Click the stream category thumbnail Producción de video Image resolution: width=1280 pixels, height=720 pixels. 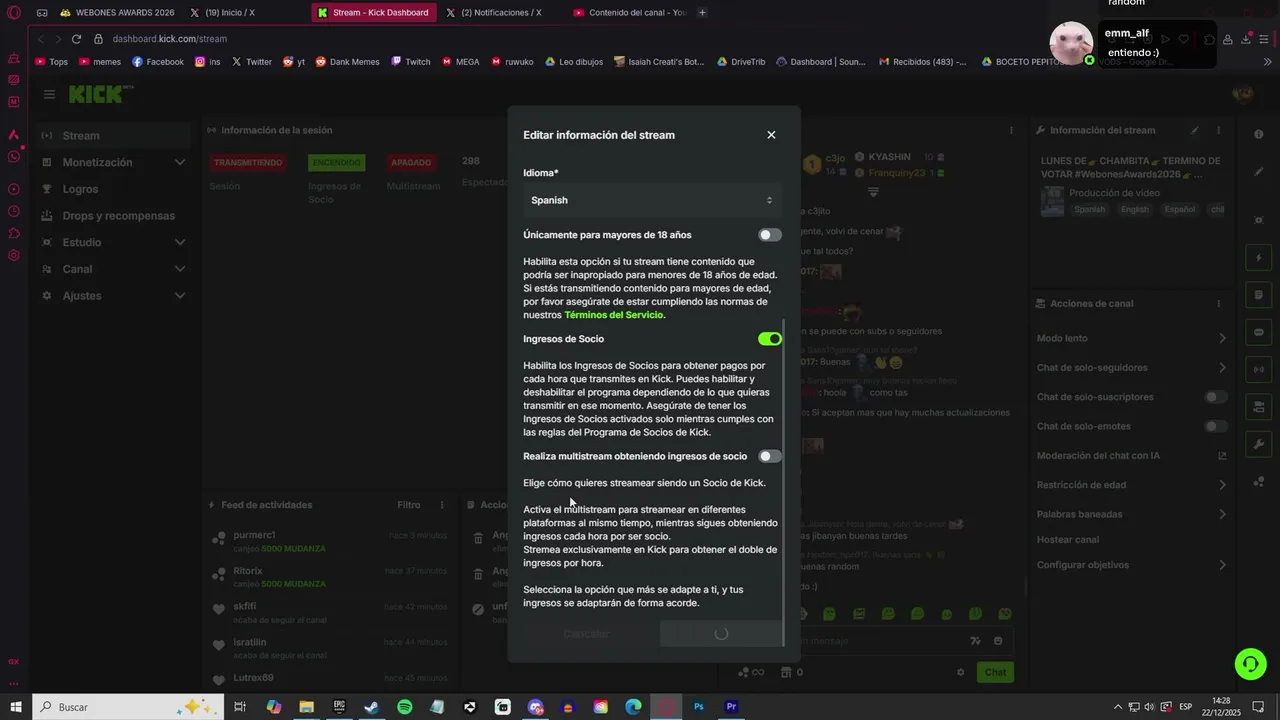(1052, 202)
